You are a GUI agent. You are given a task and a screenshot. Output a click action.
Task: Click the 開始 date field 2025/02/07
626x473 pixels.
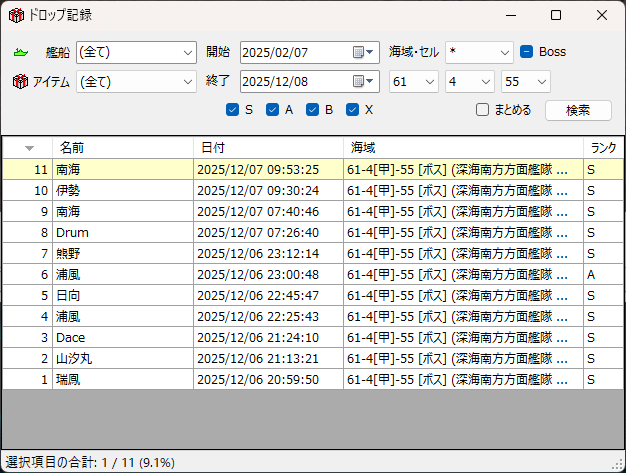(x=295, y=52)
